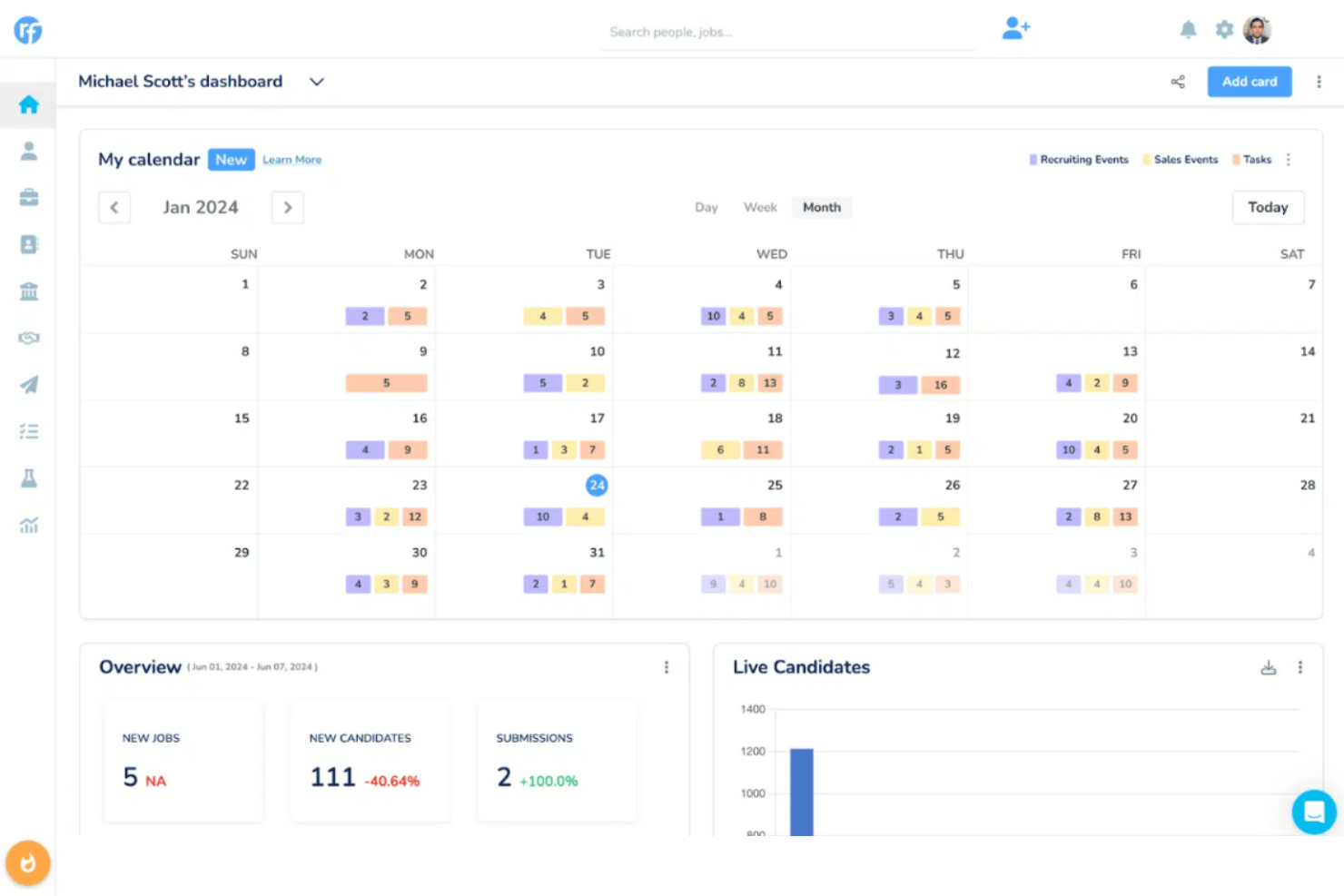Open the People sidebar icon
The height and width of the screenshot is (896, 1344).
coord(29,151)
